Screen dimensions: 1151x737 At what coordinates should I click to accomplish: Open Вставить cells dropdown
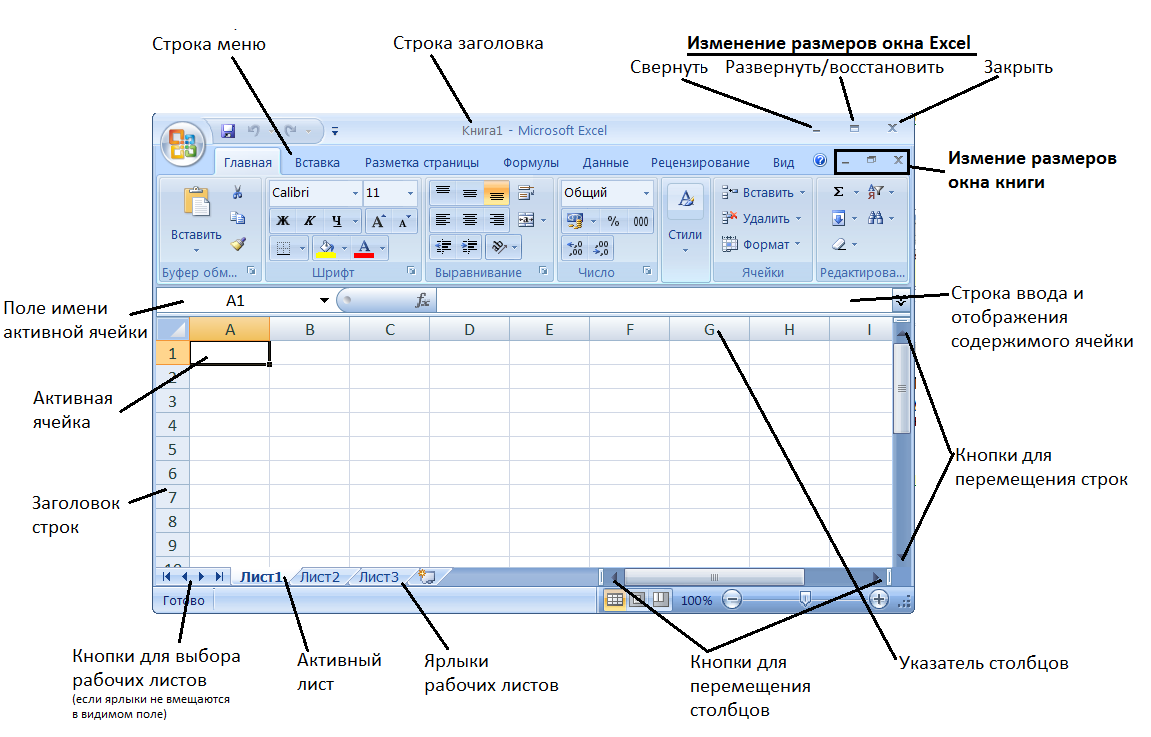pos(802,192)
